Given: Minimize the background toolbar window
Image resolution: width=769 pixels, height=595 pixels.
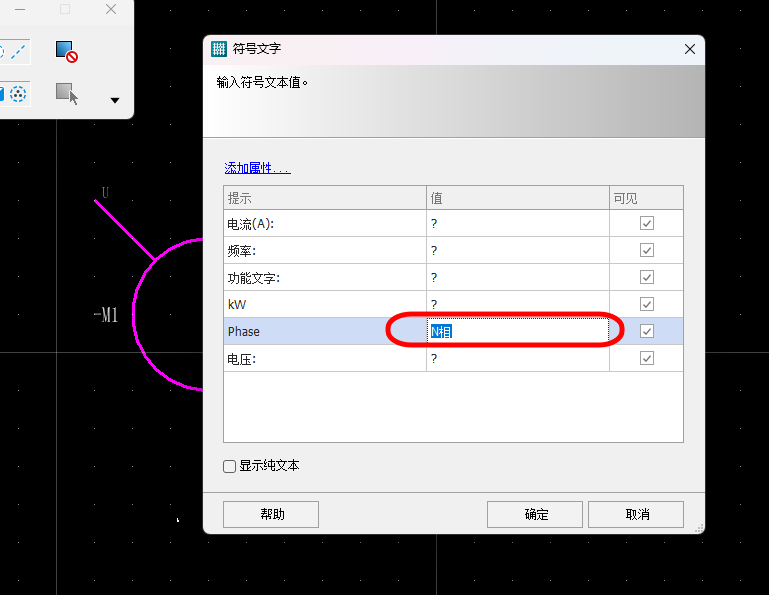Looking at the screenshot, I should pos(20,9).
